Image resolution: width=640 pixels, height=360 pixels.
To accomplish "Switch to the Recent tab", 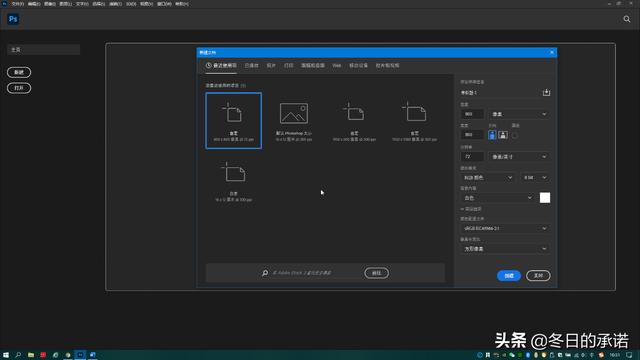I will pyautogui.click(x=221, y=65).
